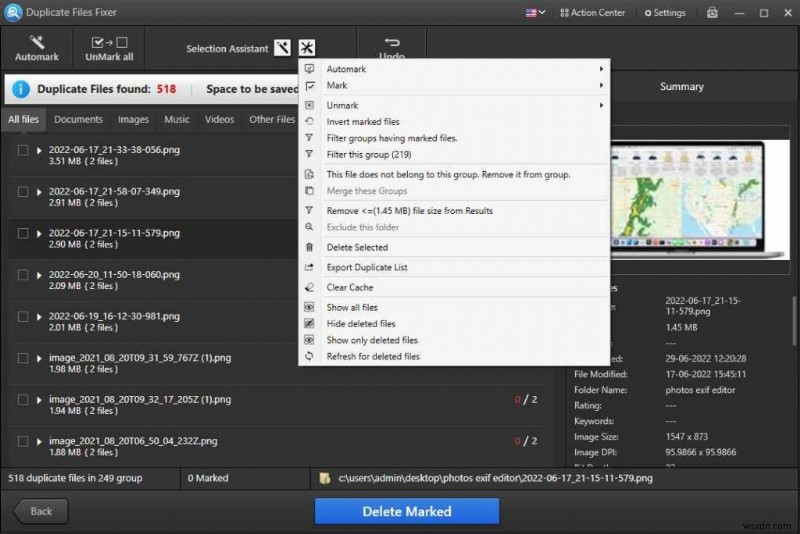Viewport: 800px width, 534px height.
Task: Click the Selection Assistant tools icon
Action: click(x=307, y=48)
